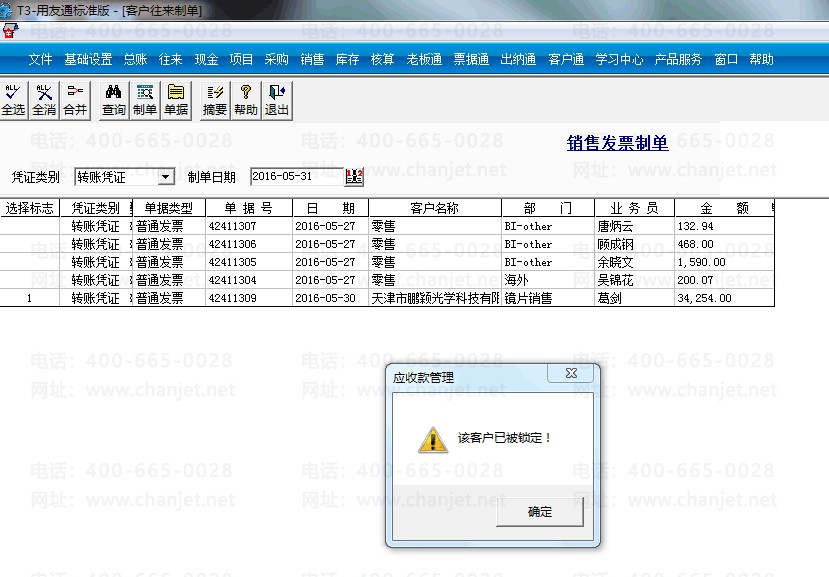Click the 客户名称 column header
Viewport: 829px width, 577px height.
coord(435,208)
